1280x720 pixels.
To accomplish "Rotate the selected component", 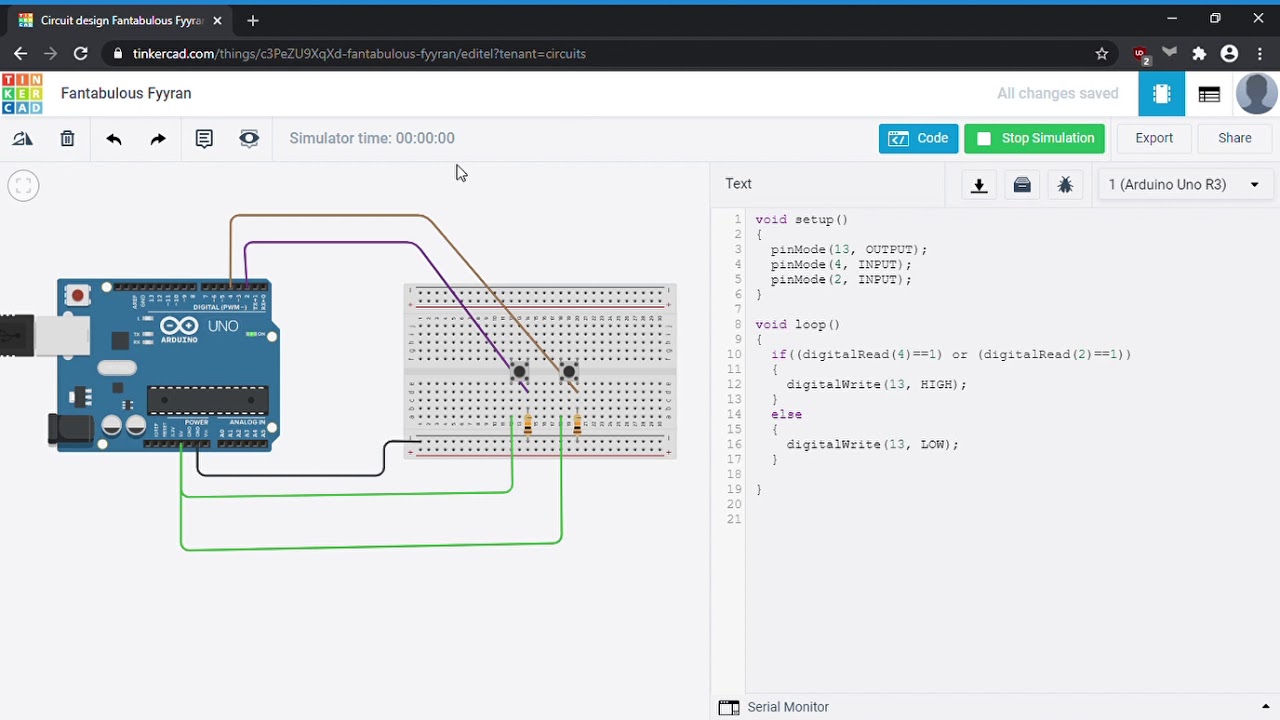I will (22, 139).
